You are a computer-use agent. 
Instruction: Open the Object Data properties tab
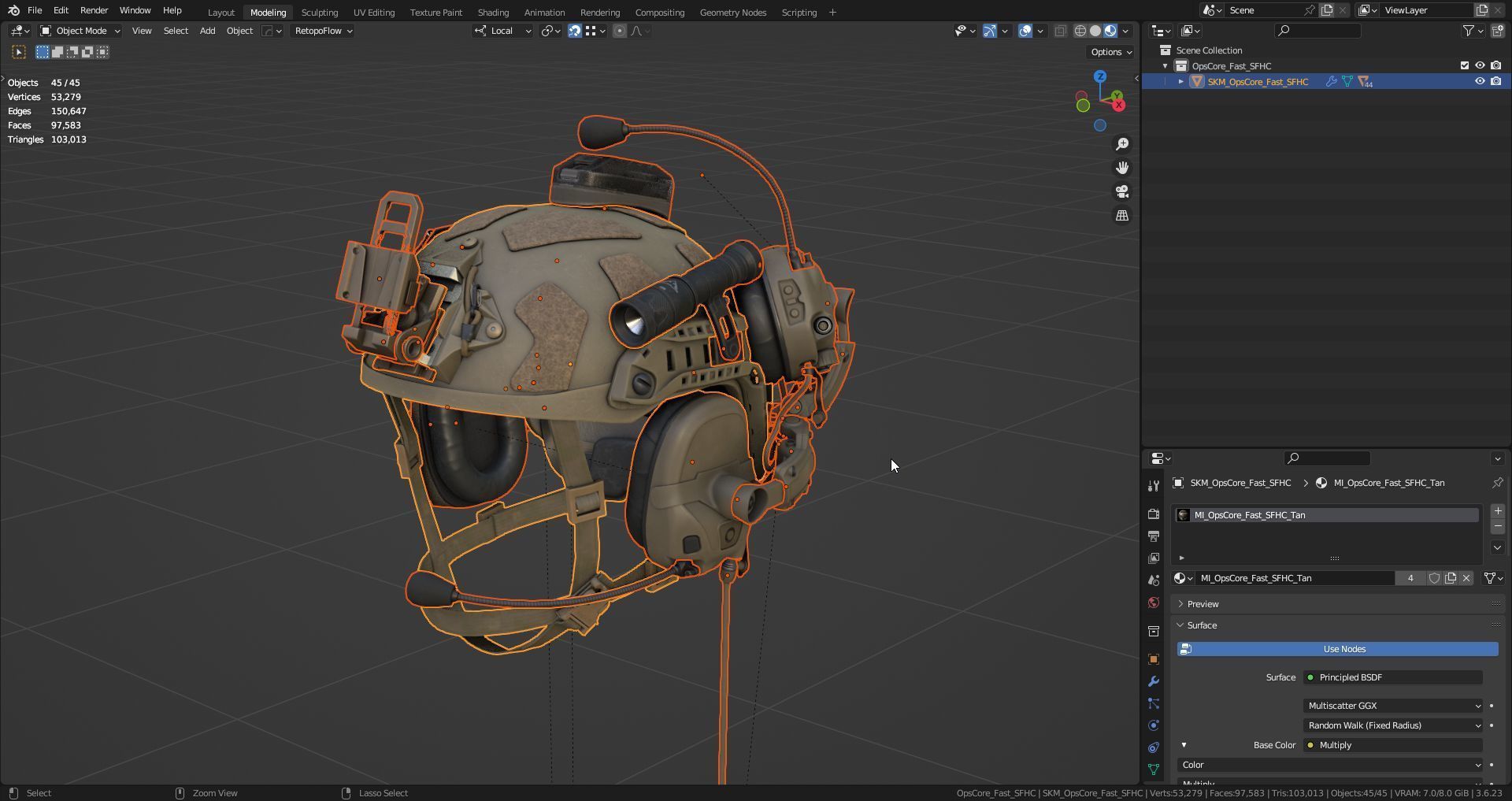point(1154,769)
